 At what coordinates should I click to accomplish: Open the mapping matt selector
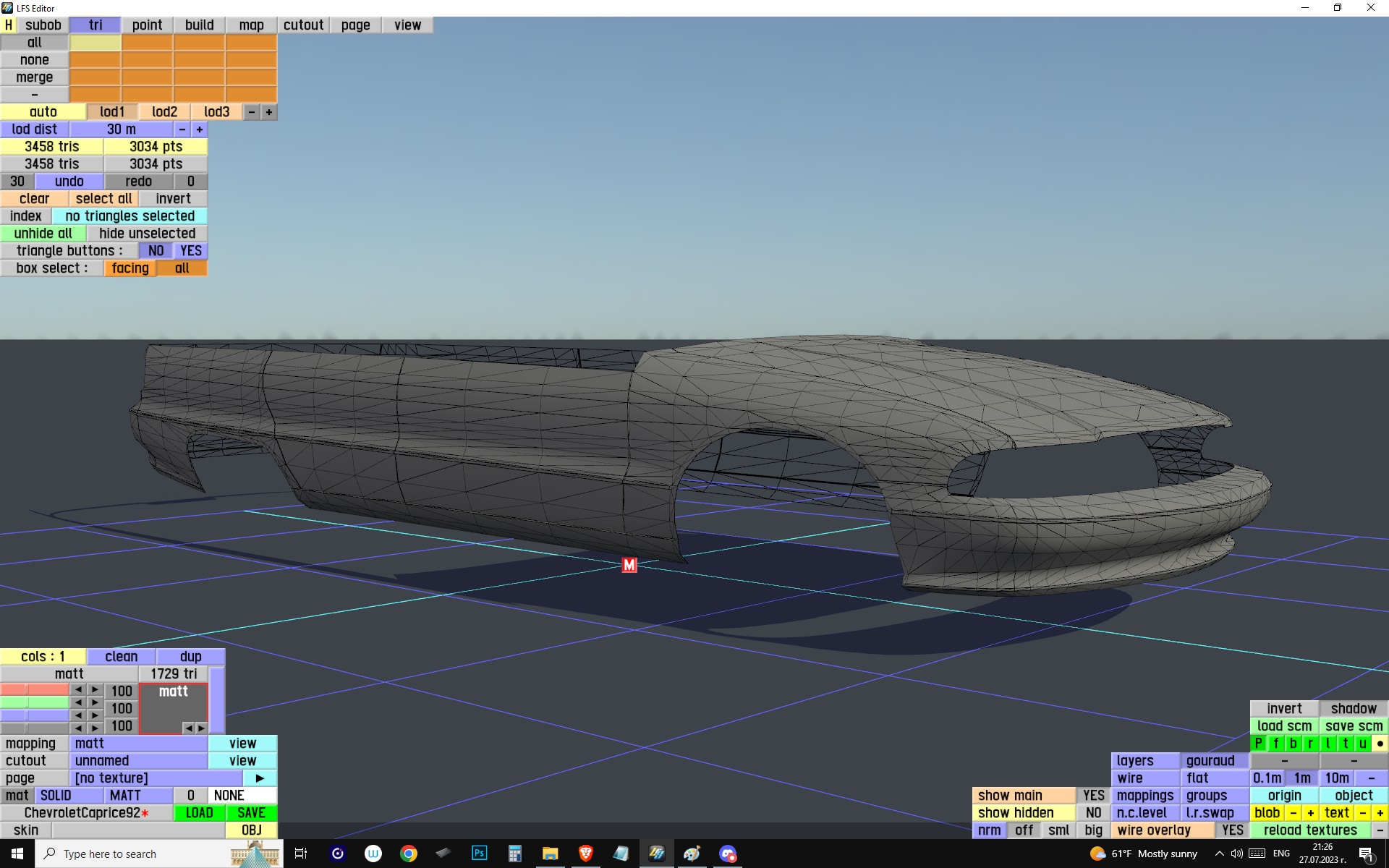138,744
